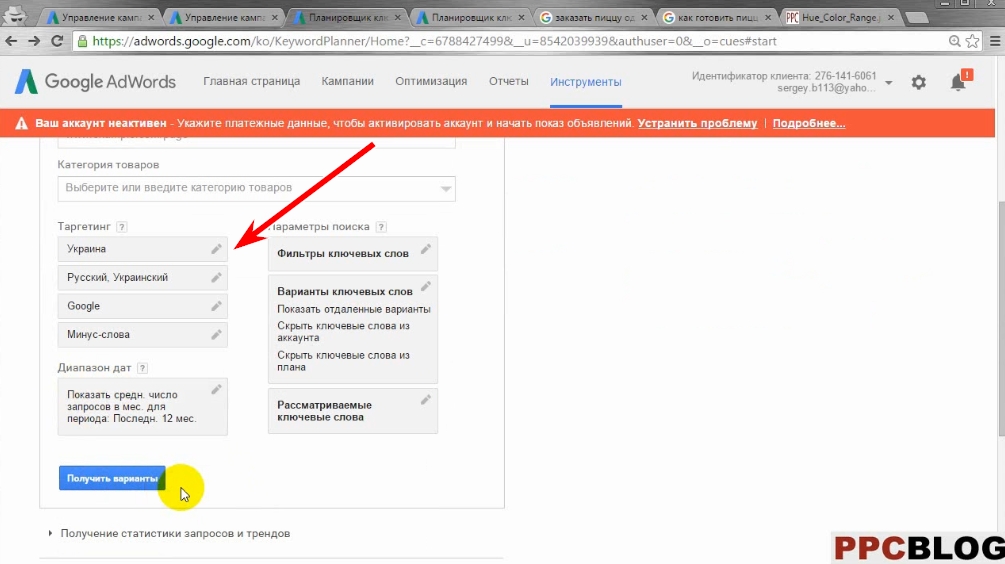Click the page vertical scrollbar

coord(1001,319)
